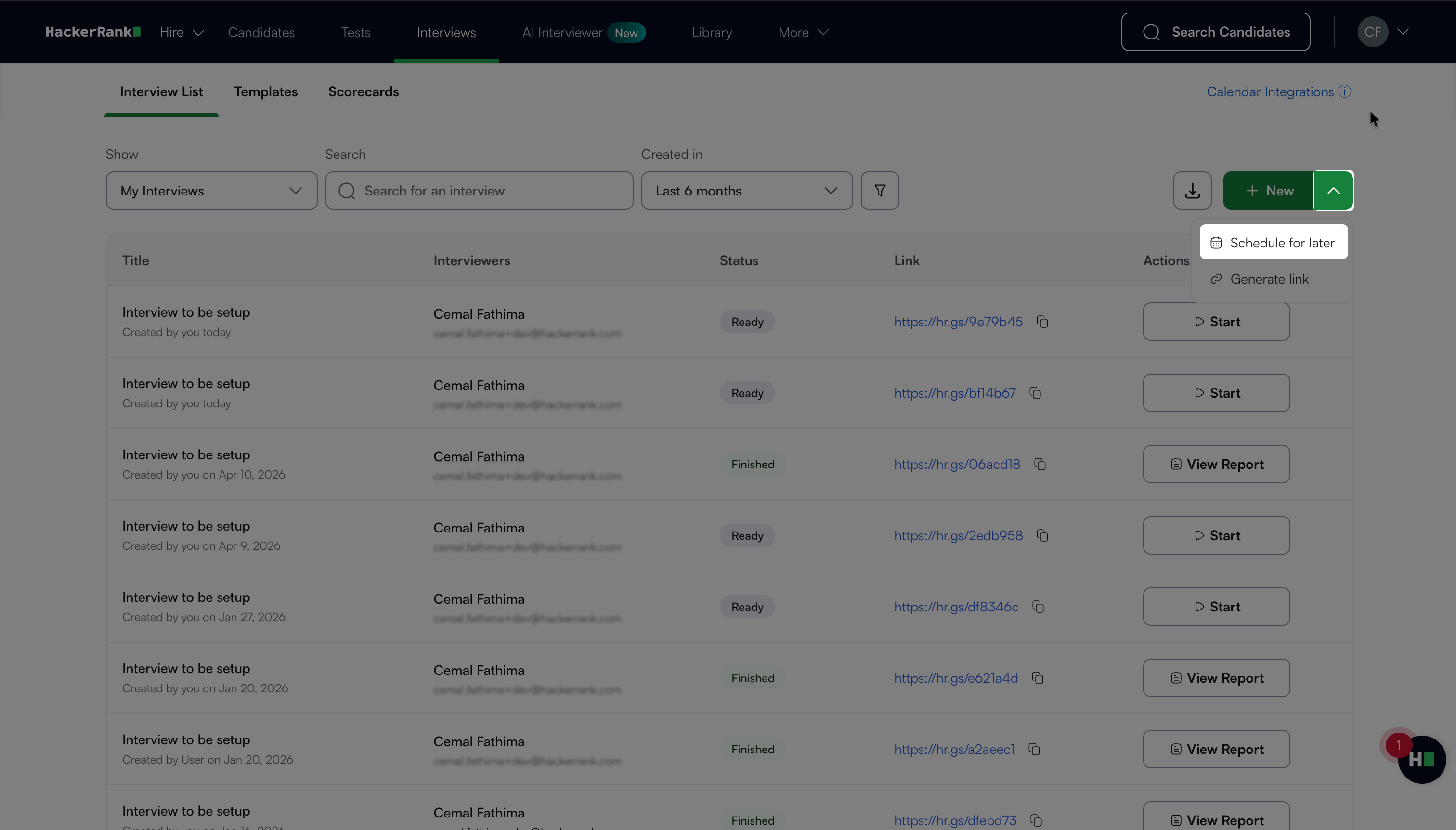Copy the hr.gs/a2aeec1 link

pos(1034,750)
